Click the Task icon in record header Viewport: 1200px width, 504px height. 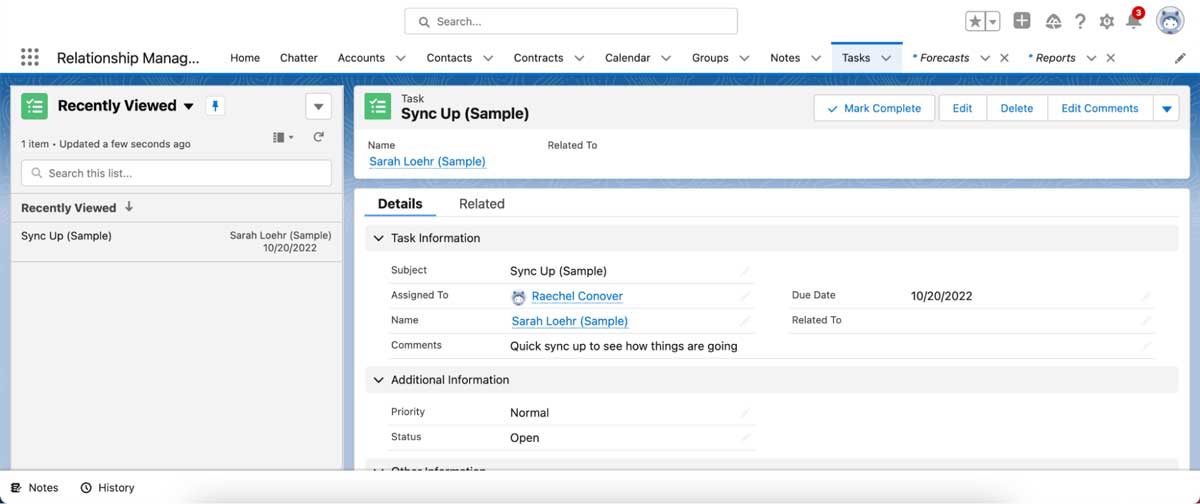pos(377,106)
